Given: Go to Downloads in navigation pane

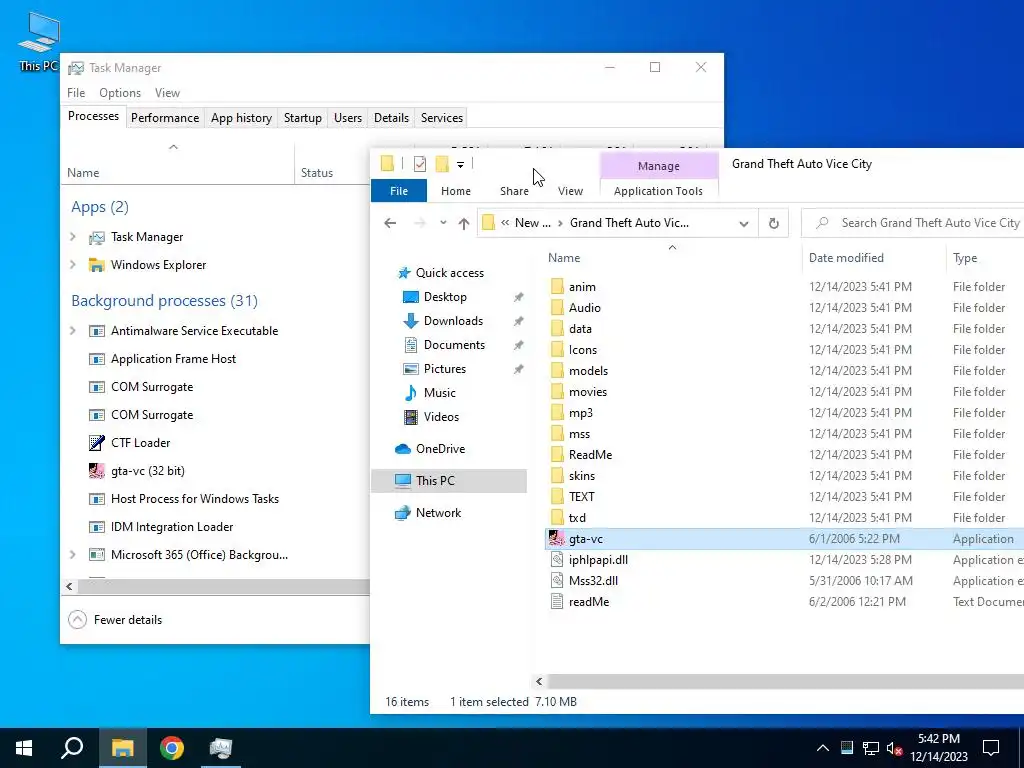Looking at the screenshot, I should (x=453, y=321).
